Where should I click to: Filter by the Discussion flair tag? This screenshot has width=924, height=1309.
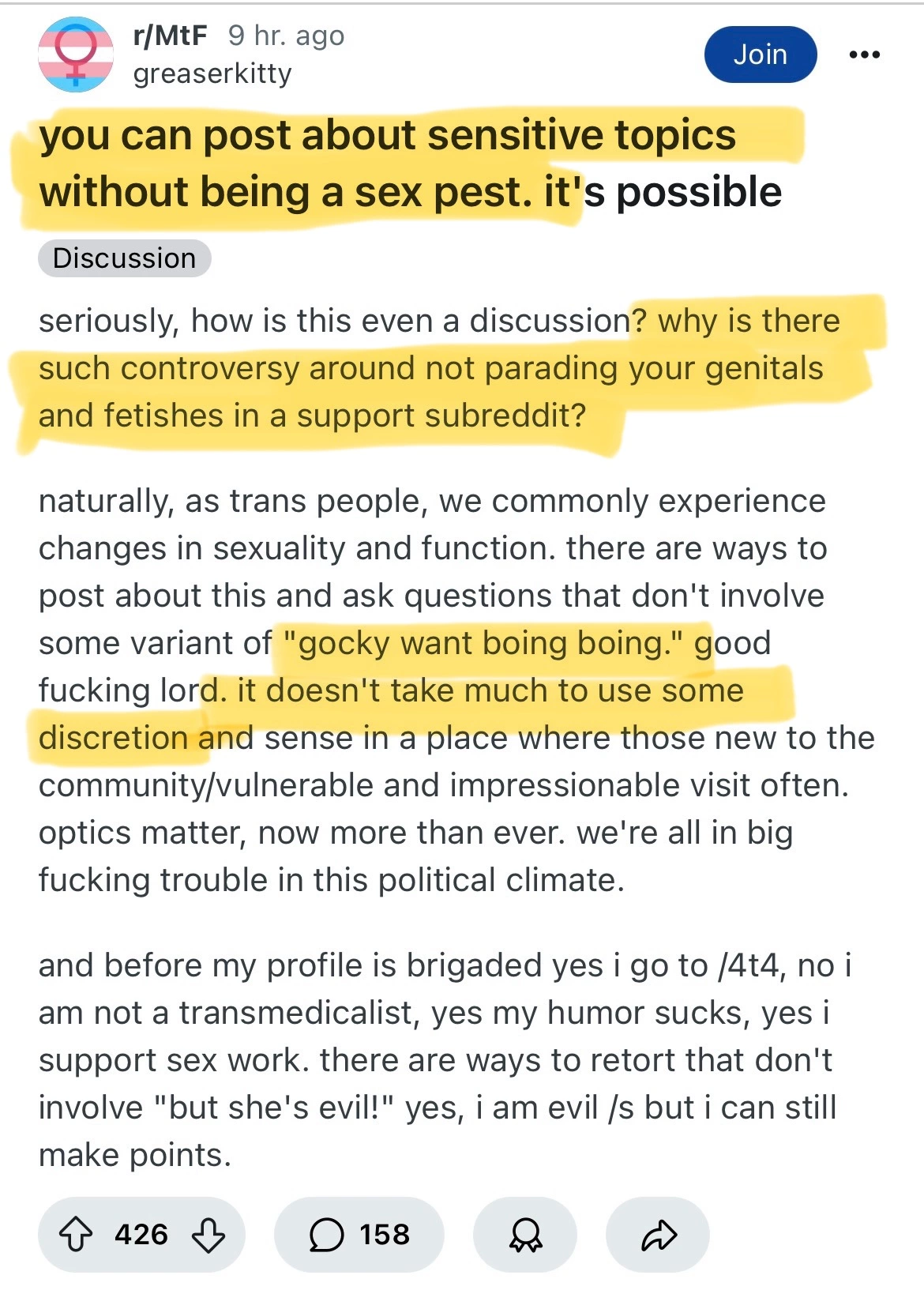pos(124,258)
